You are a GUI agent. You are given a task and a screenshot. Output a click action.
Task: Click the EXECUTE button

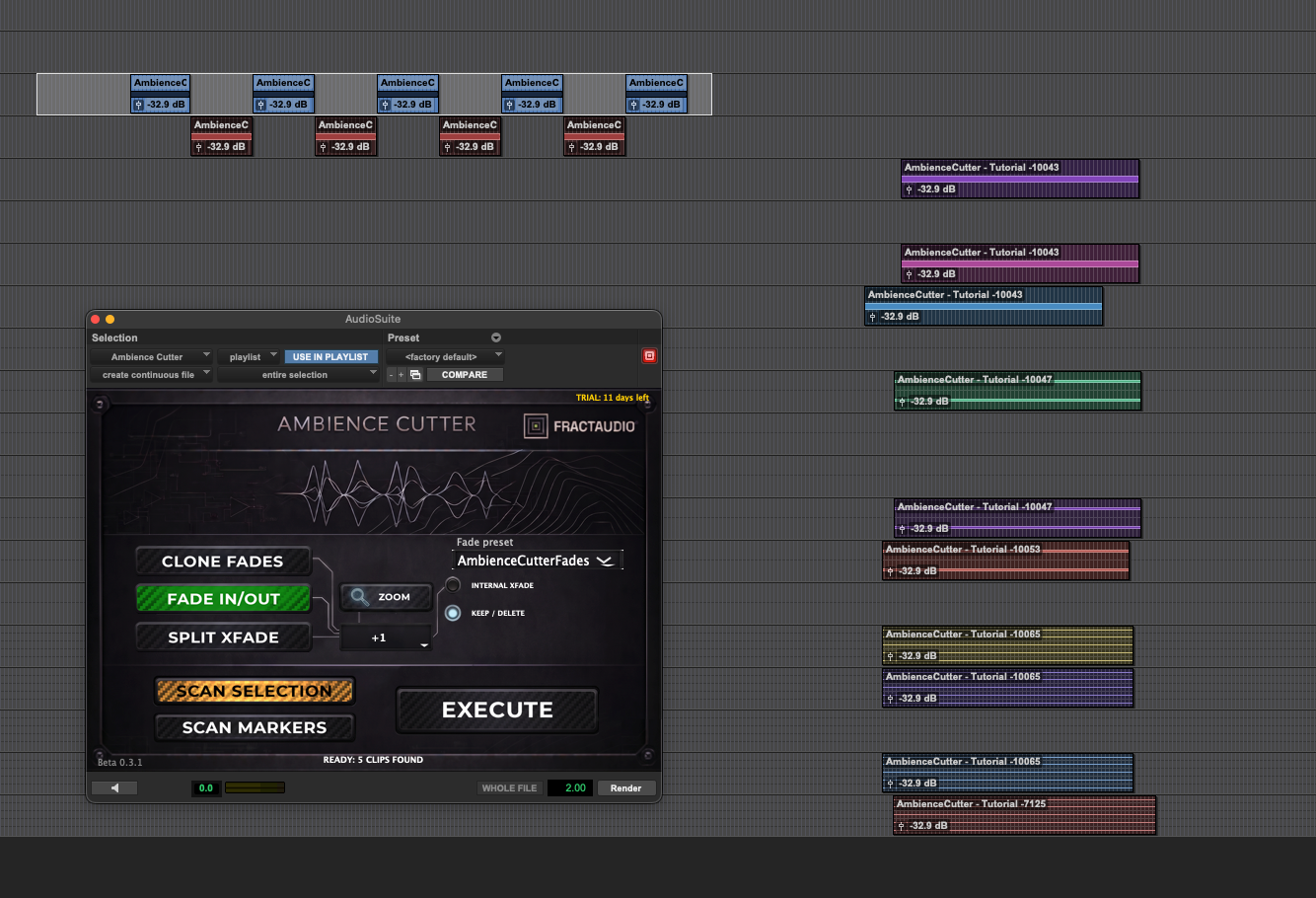[497, 711]
